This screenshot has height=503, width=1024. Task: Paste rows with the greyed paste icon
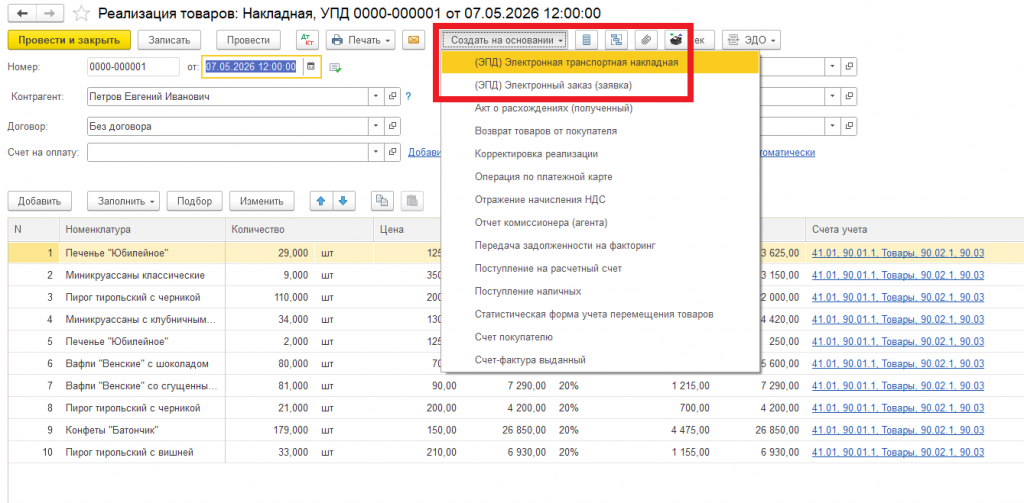(x=413, y=201)
